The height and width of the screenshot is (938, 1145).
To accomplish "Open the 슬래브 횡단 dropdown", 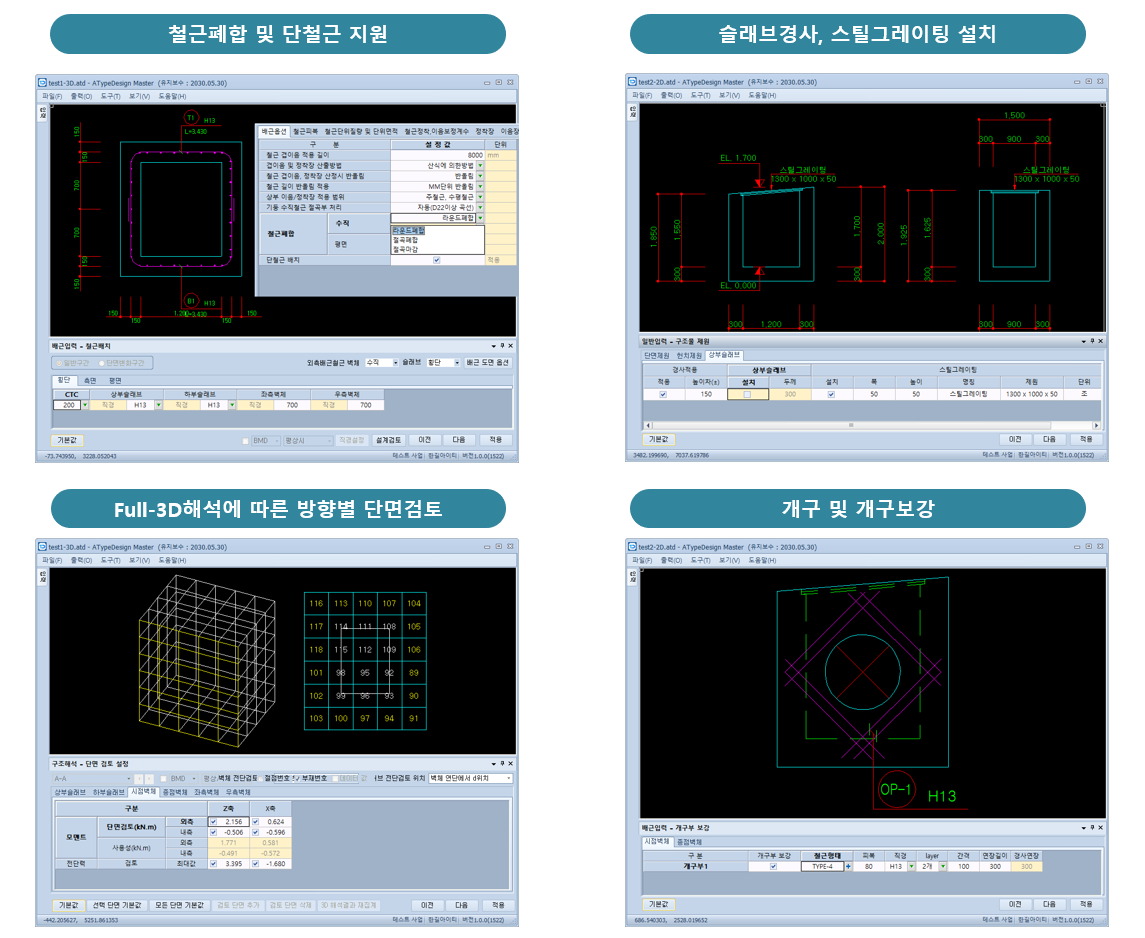I will click(x=457, y=363).
